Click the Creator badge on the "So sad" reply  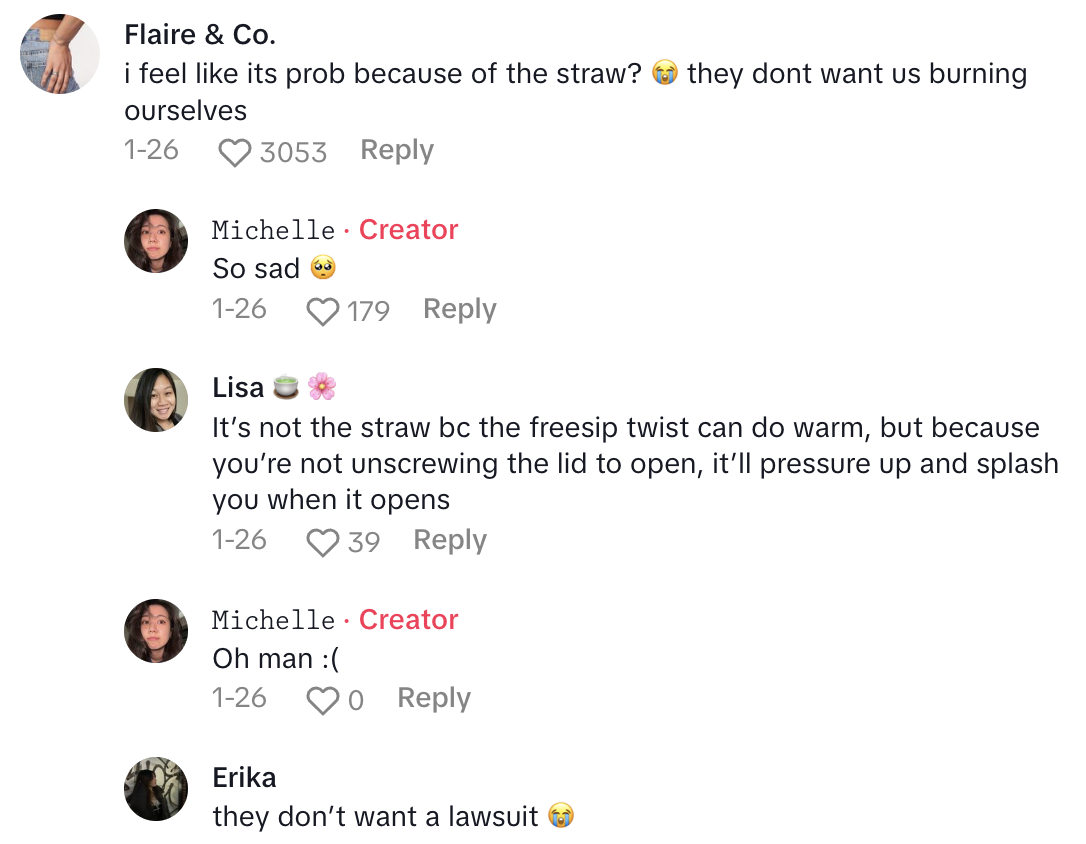click(x=408, y=230)
